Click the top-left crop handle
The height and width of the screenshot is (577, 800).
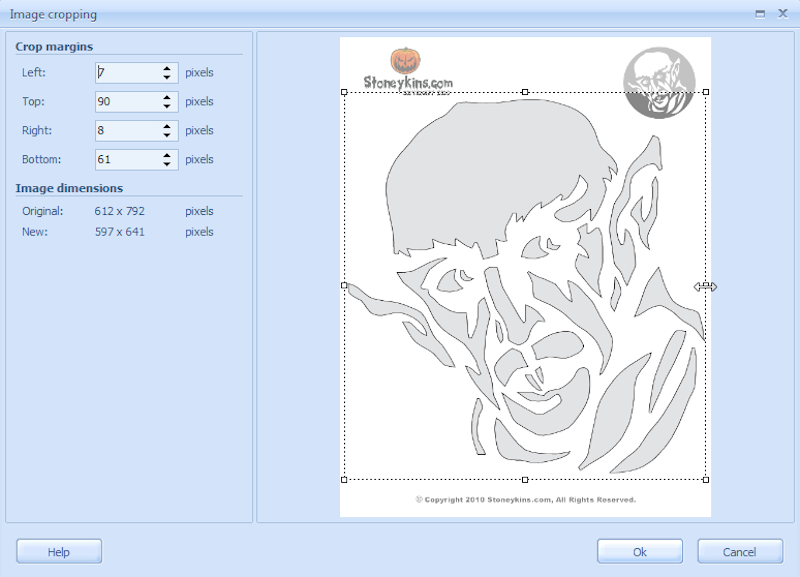(x=344, y=92)
